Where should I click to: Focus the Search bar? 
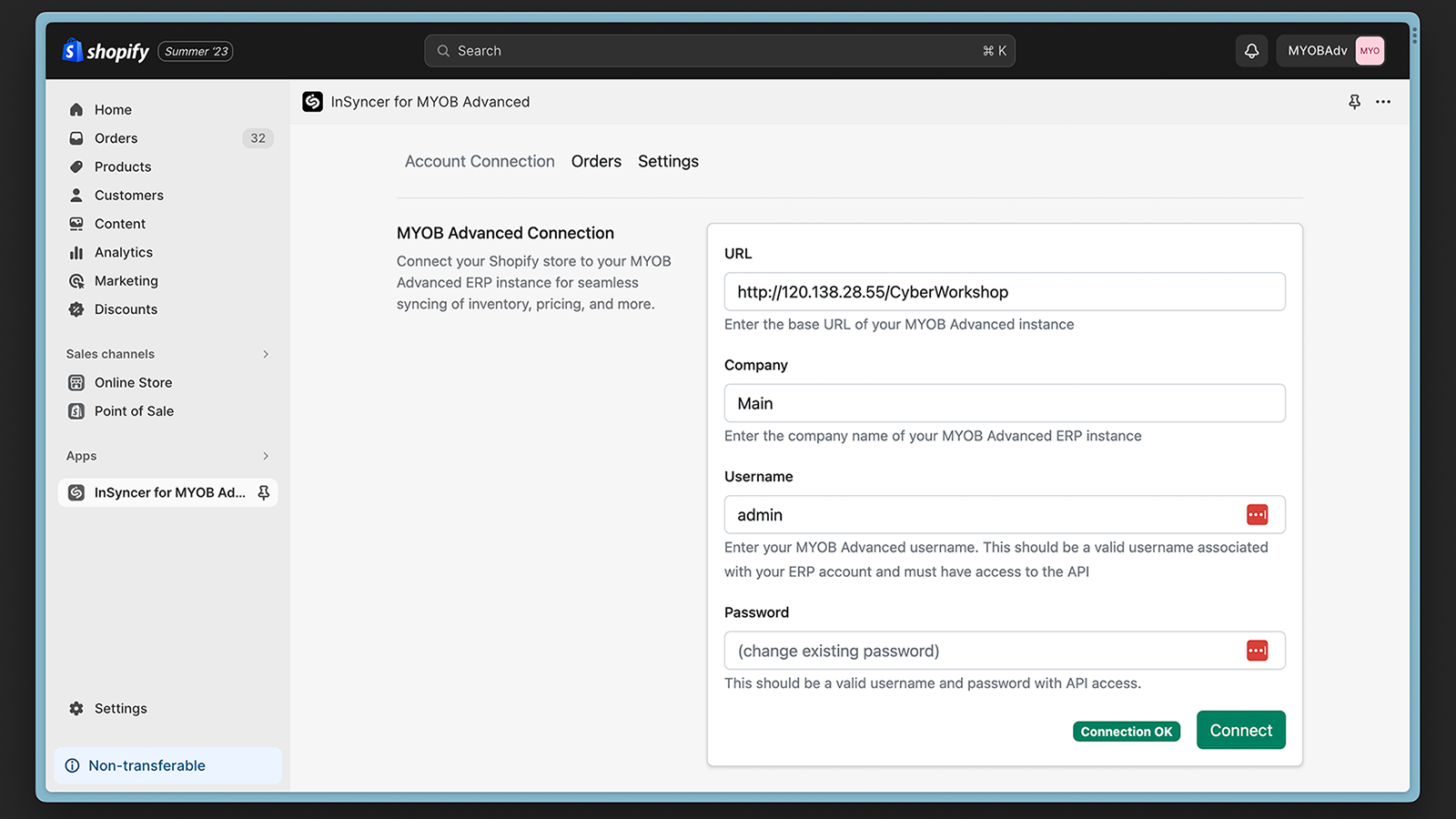pyautogui.click(x=719, y=51)
